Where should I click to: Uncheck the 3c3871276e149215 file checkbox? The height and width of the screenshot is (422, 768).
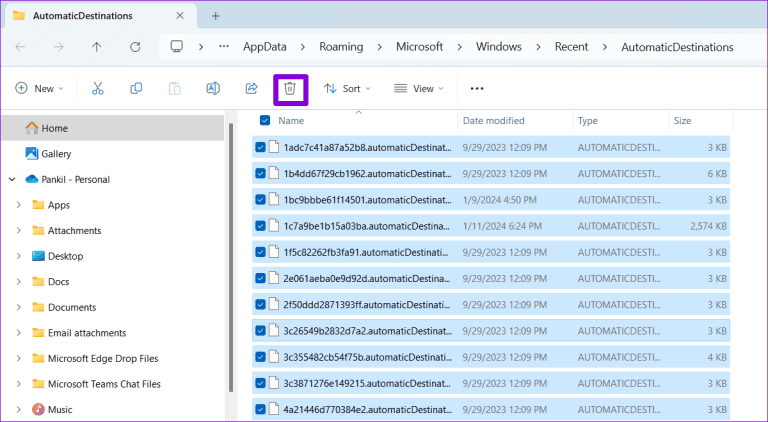pyautogui.click(x=261, y=383)
